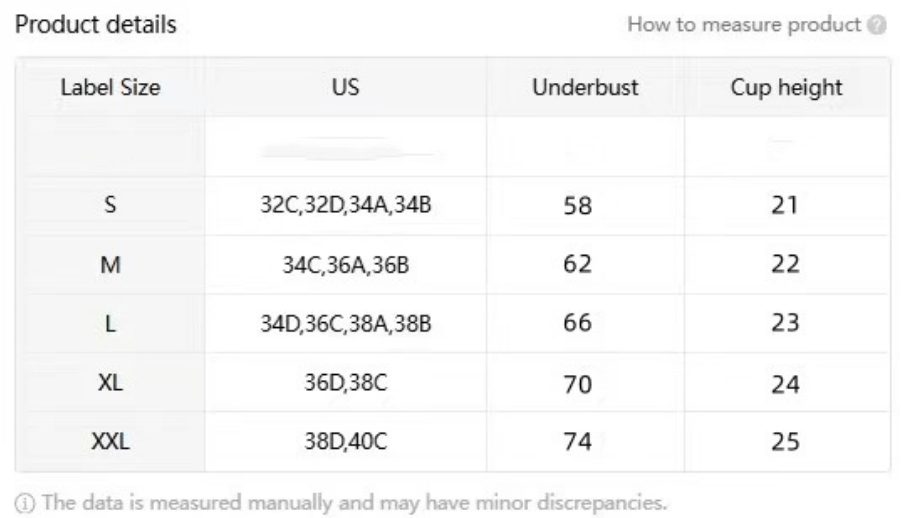This screenshot has width=901, height=518.
Task: Select the Label Size column header
Action: pyautogui.click(x=110, y=87)
